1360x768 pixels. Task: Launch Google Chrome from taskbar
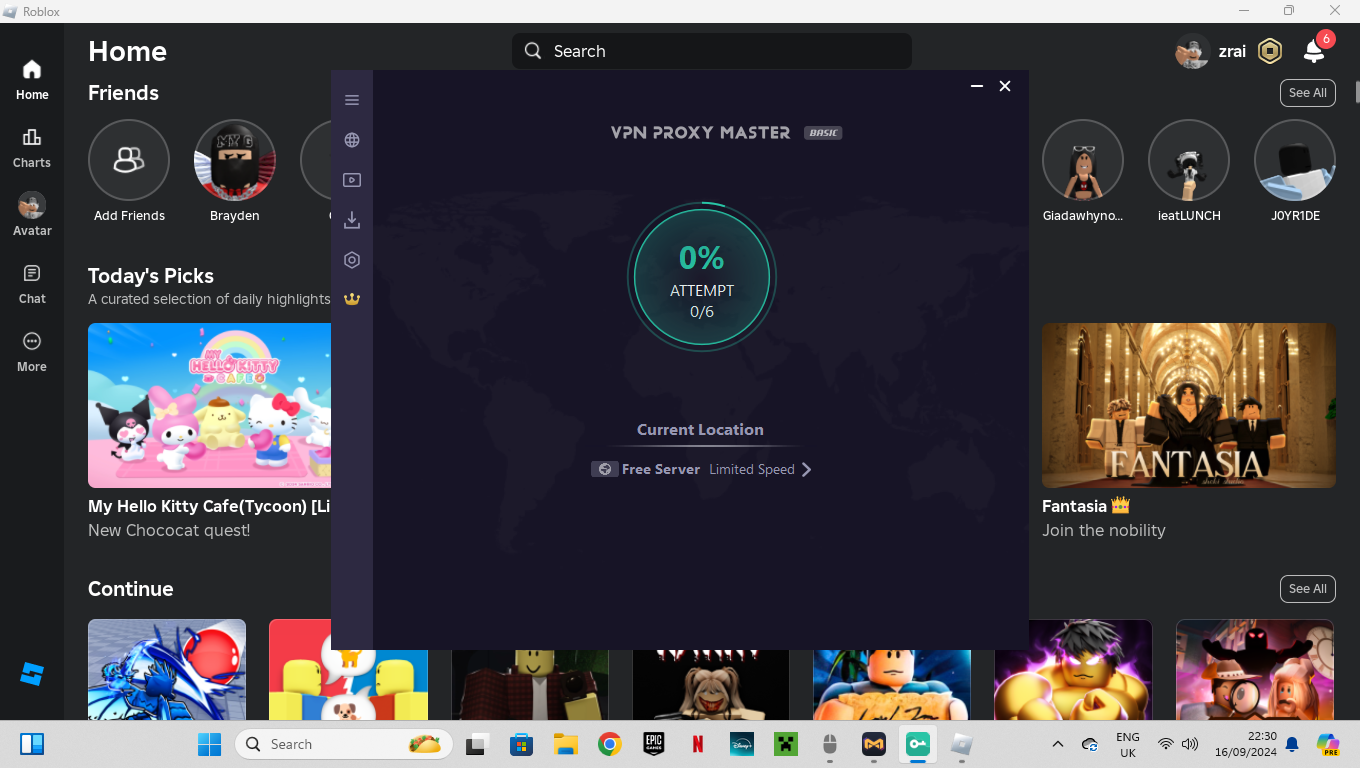609,744
